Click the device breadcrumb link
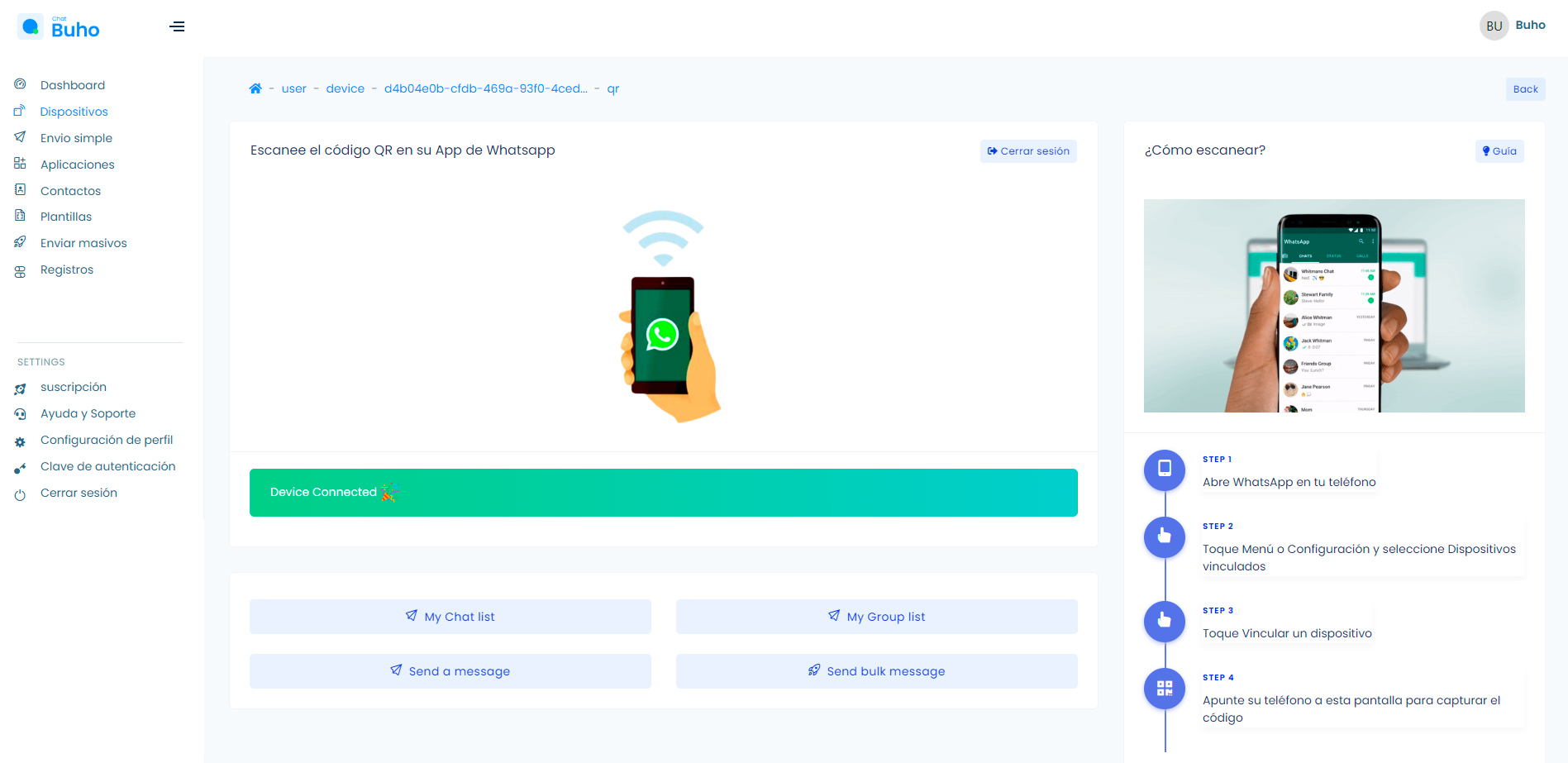This screenshot has height=763, width=1568. pyautogui.click(x=345, y=88)
